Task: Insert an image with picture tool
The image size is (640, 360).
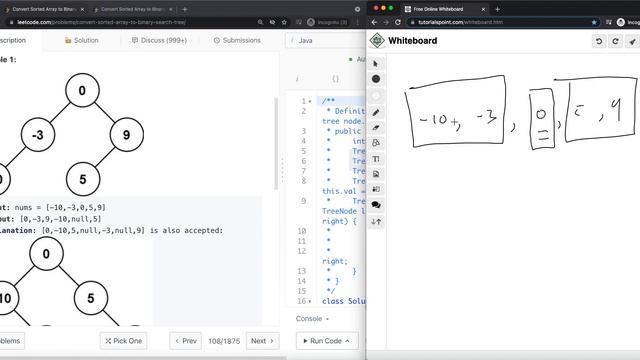Action: tap(376, 174)
